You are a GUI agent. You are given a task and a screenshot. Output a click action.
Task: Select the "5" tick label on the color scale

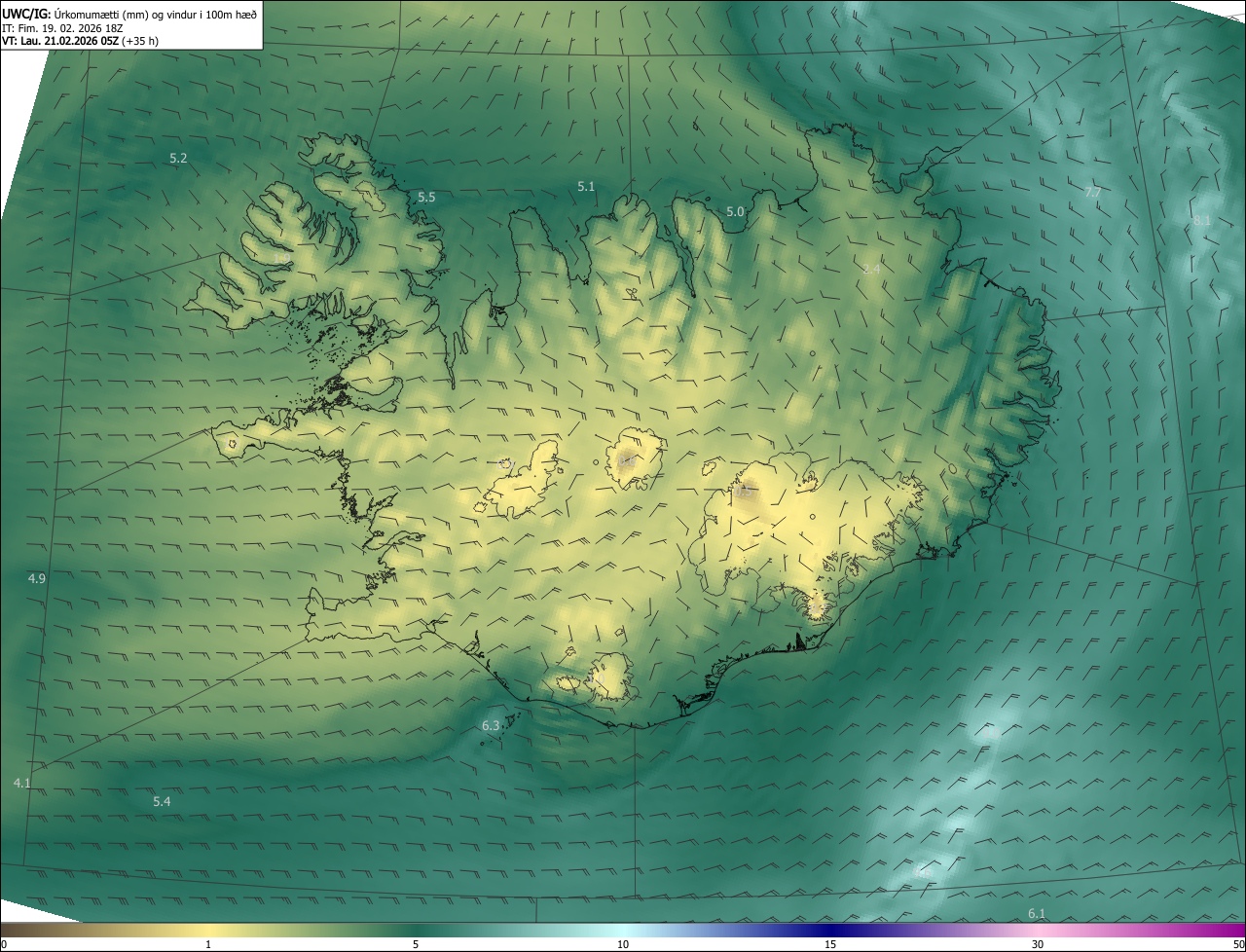(416, 944)
